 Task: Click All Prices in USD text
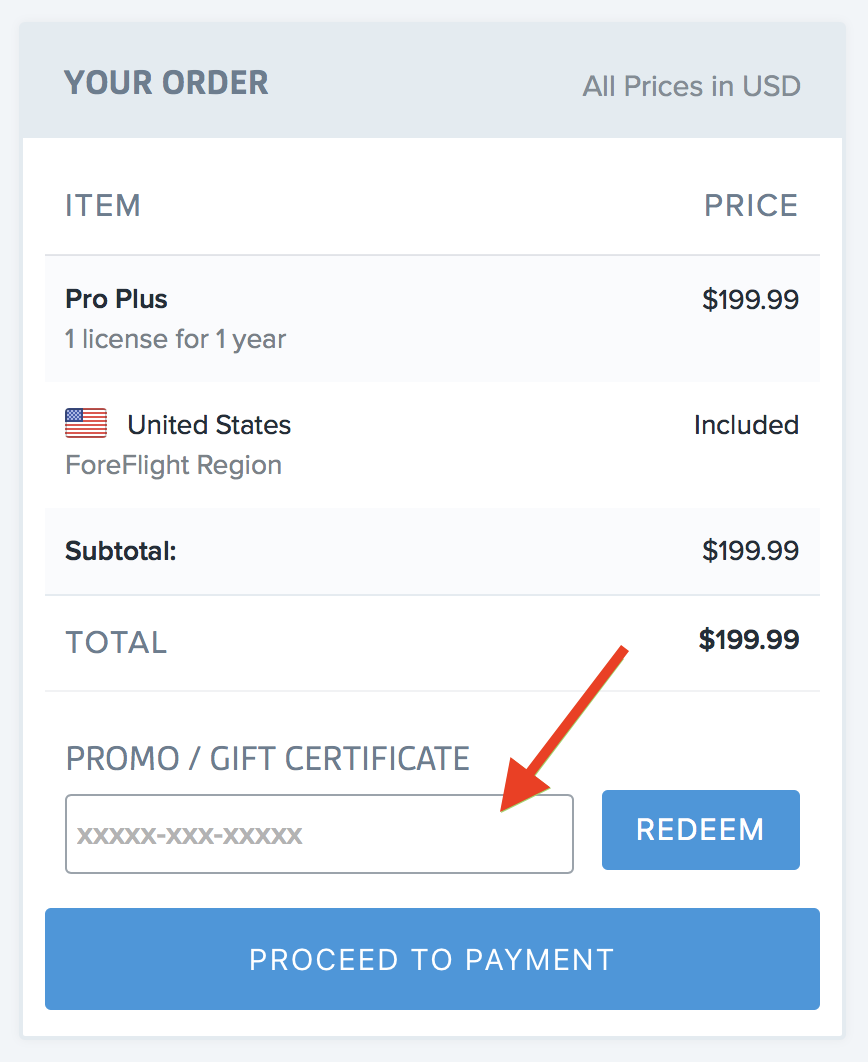click(691, 86)
